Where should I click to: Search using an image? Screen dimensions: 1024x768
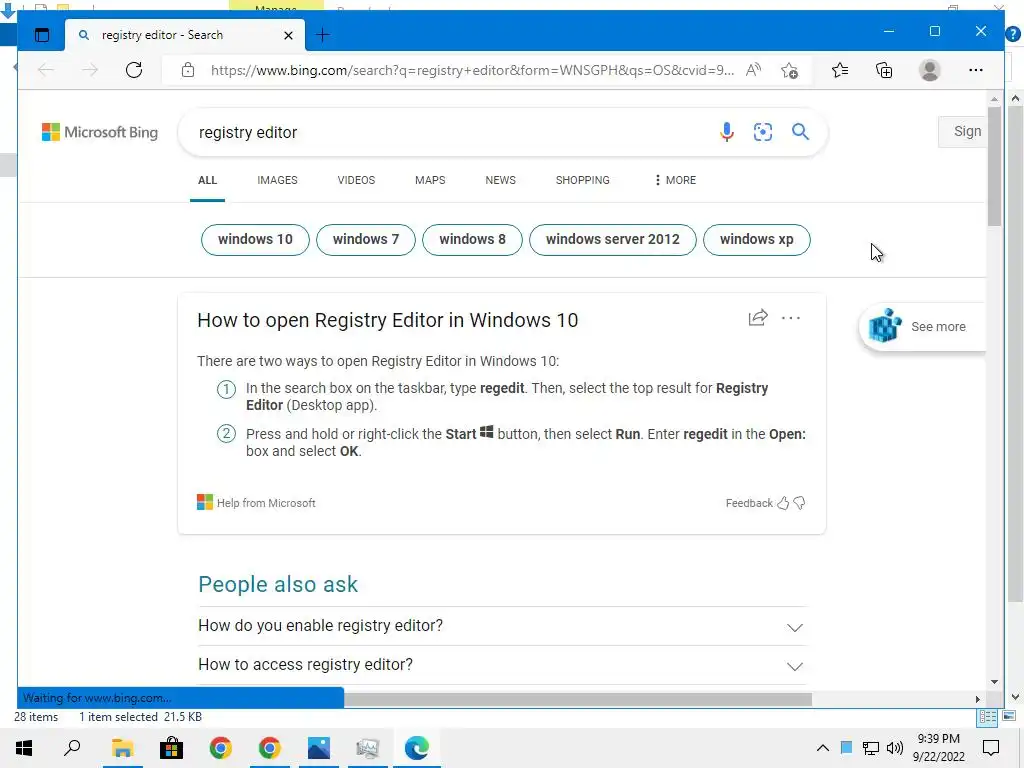[763, 132]
